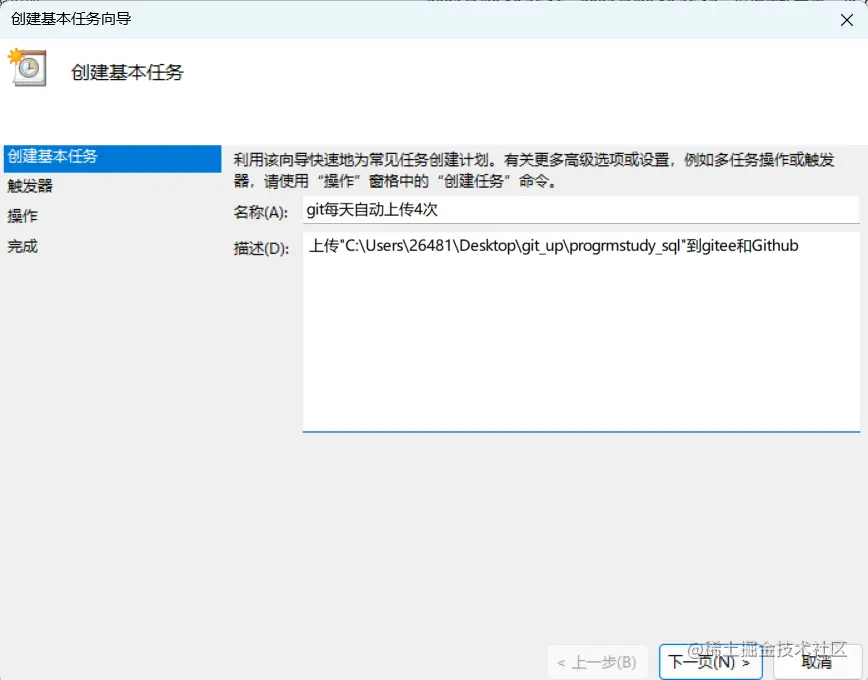Viewport: 868px width, 680px height.
Task: Click the dialog title 创建基本任务向导
Action: (x=73, y=17)
